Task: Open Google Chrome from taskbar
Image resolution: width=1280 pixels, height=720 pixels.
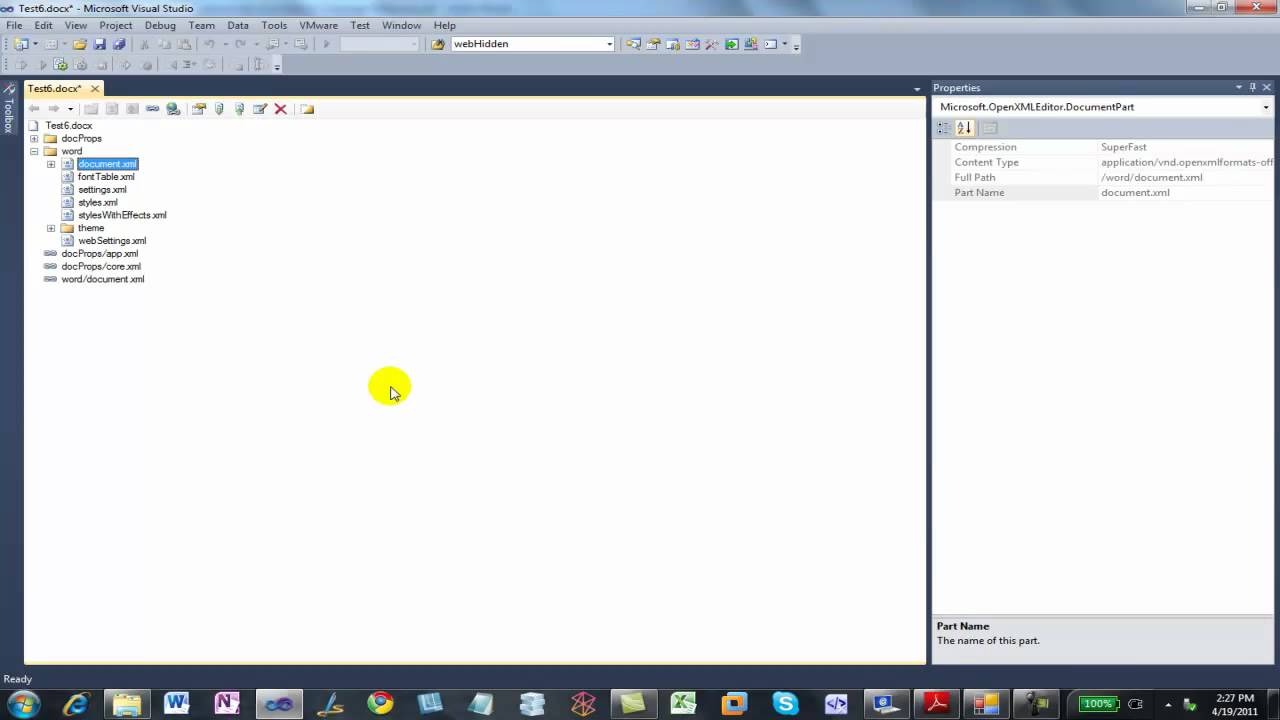Action: [380, 704]
